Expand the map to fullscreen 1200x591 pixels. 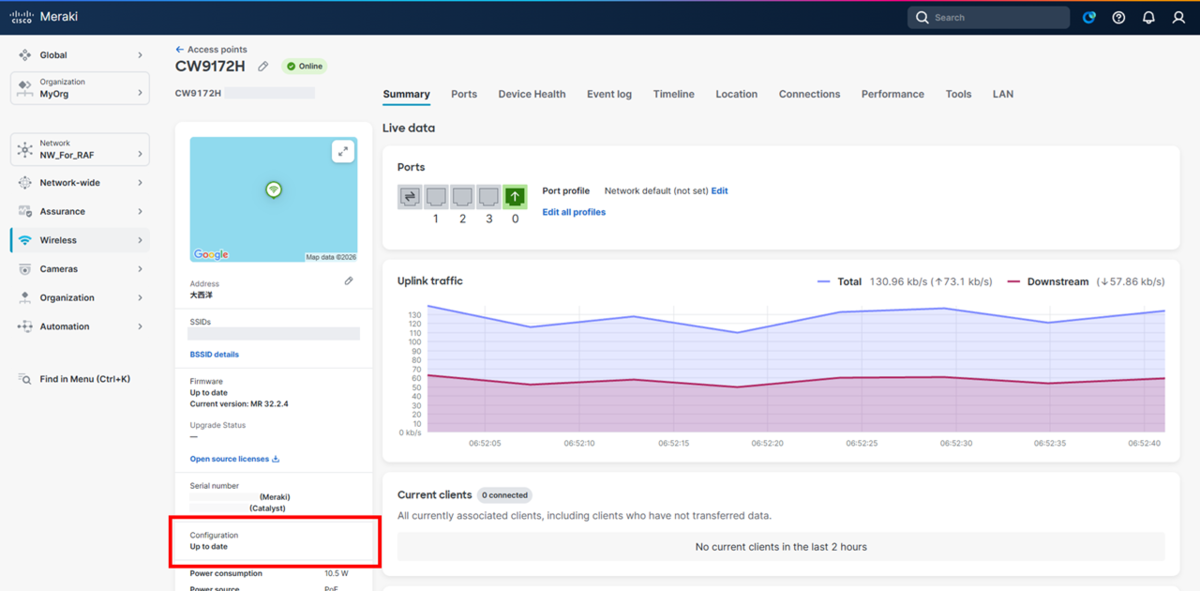point(343,151)
